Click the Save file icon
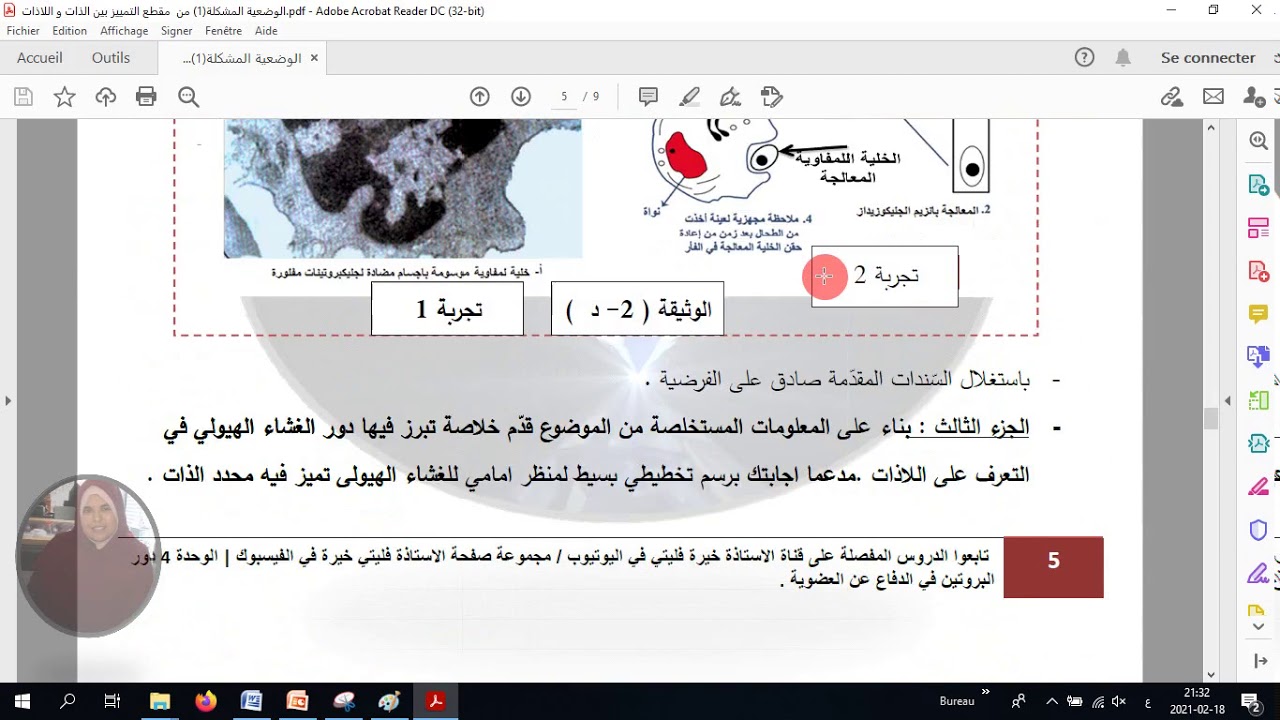This screenshot has width=1280, height=720. 24,97
